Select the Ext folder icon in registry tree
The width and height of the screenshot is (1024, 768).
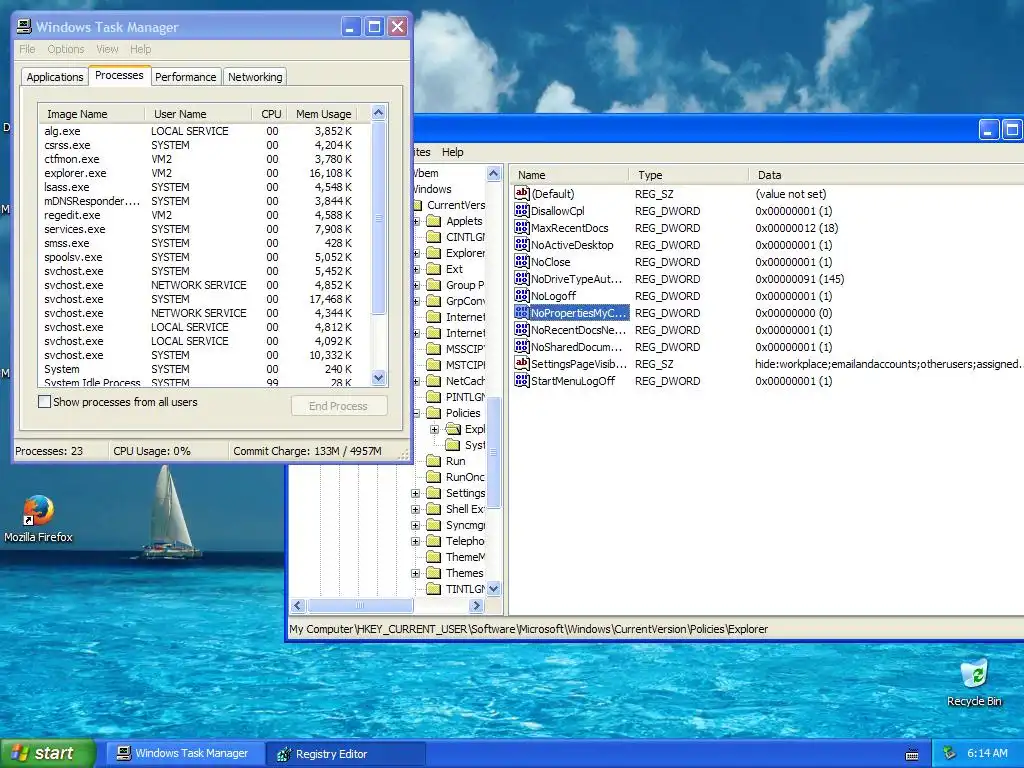coord(434,269)
